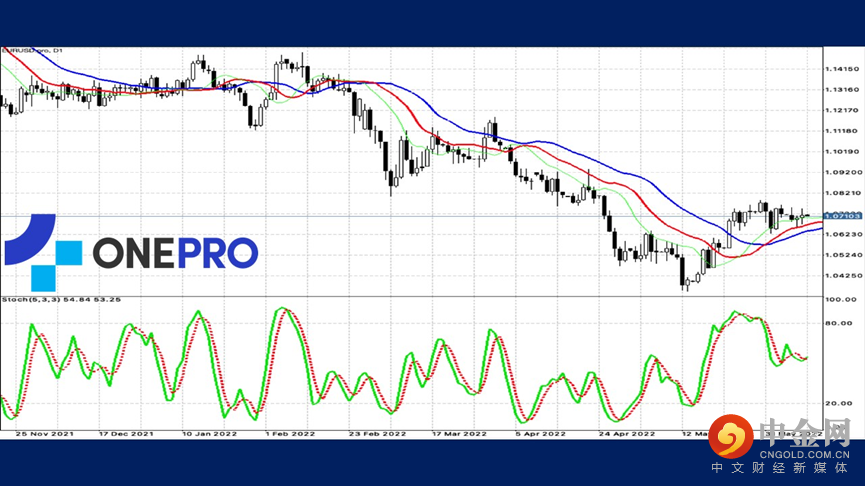Click the 1.04250 price axis label
865x486 pixels.
pos(842,275)
